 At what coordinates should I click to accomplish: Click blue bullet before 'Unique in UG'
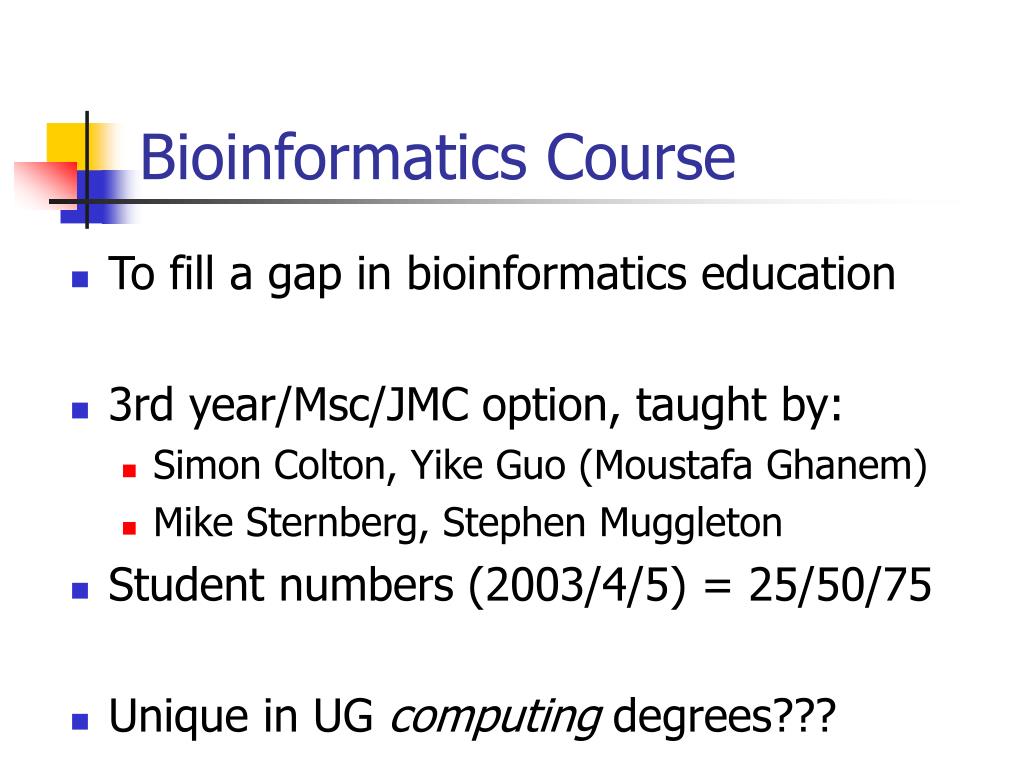(80, 721)
